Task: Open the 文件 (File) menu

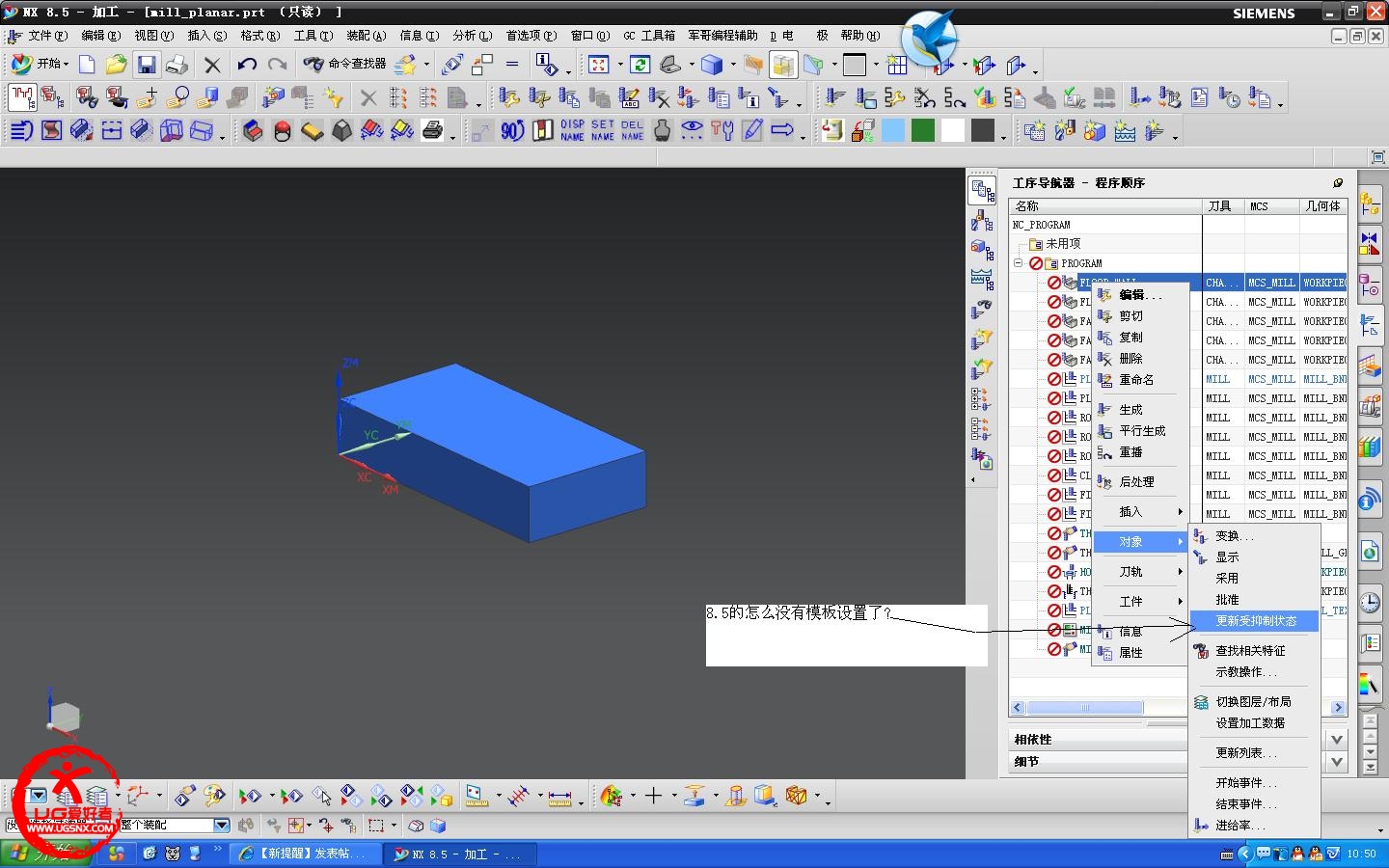Action: [x=48, y=36]
